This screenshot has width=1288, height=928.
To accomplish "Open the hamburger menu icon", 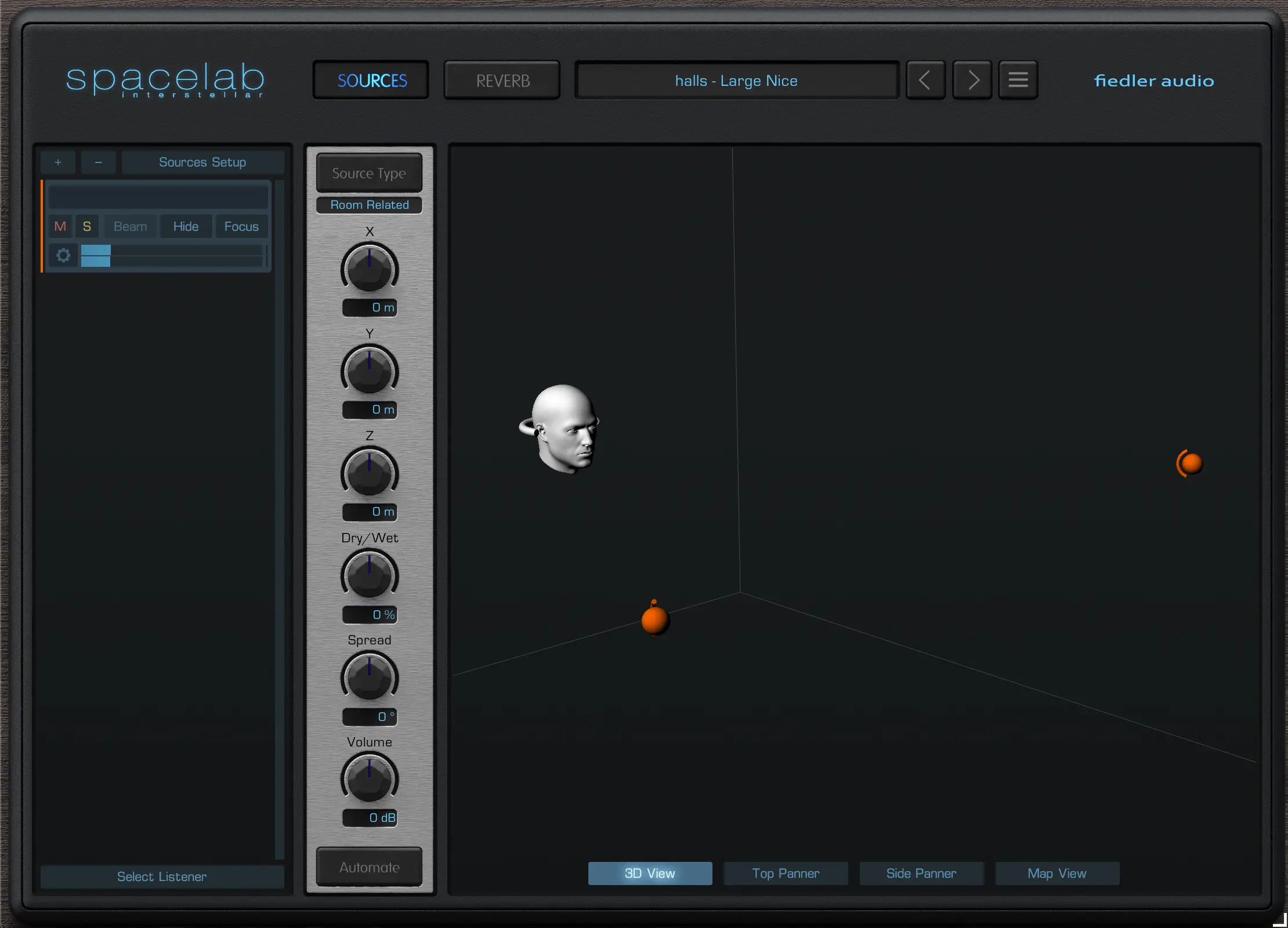I will pos(1018,80).
